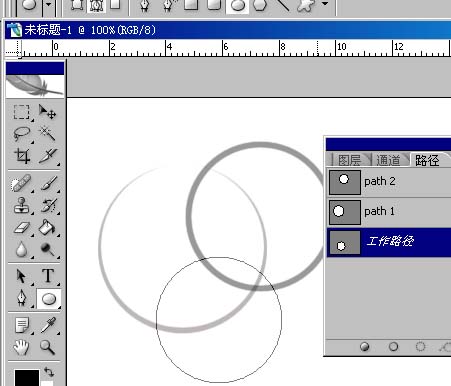Image resolution: width=451 pixels, height=386 pixels.
Task: Enable Paths mode in options bar
Action: [x=96, y=5]
